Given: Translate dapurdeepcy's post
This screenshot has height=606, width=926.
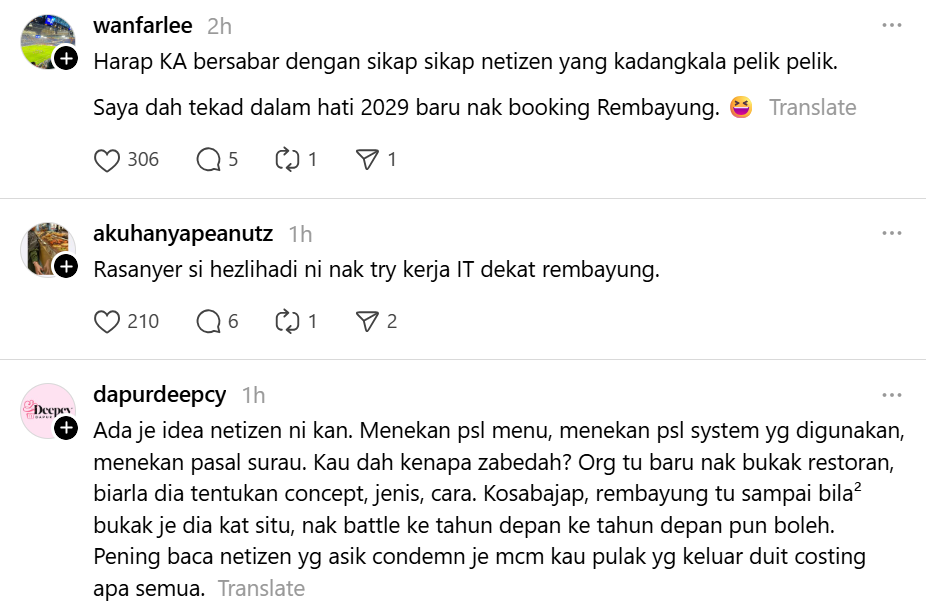Looking at the screenshot, I should pos(261,589).
